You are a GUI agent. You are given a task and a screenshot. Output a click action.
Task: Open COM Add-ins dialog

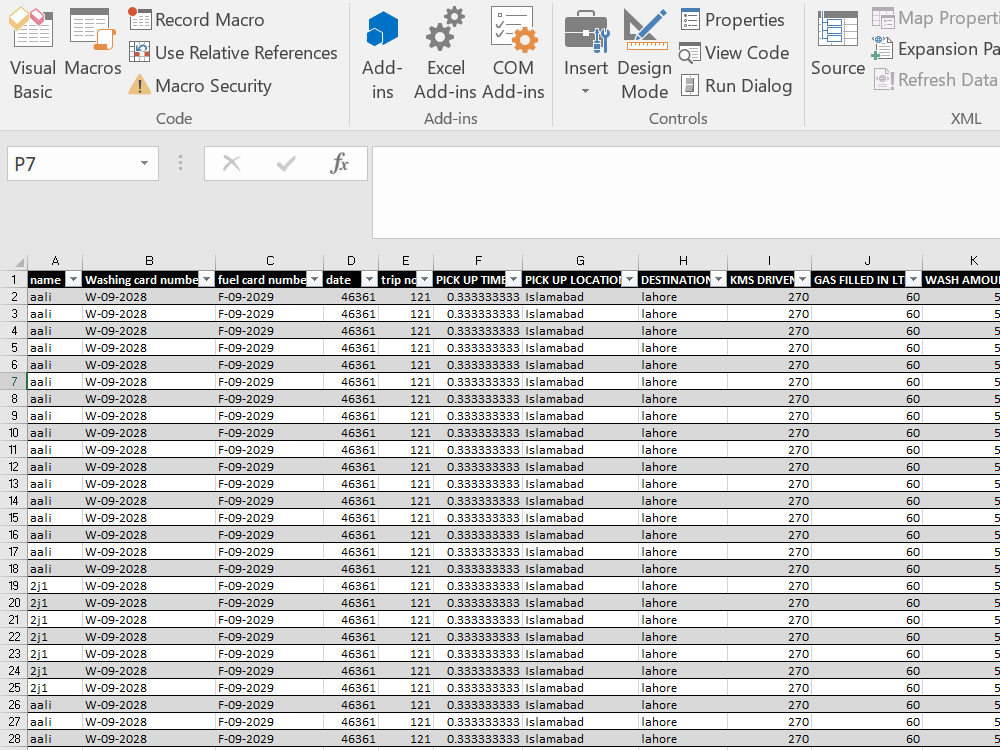coord(513,54)
